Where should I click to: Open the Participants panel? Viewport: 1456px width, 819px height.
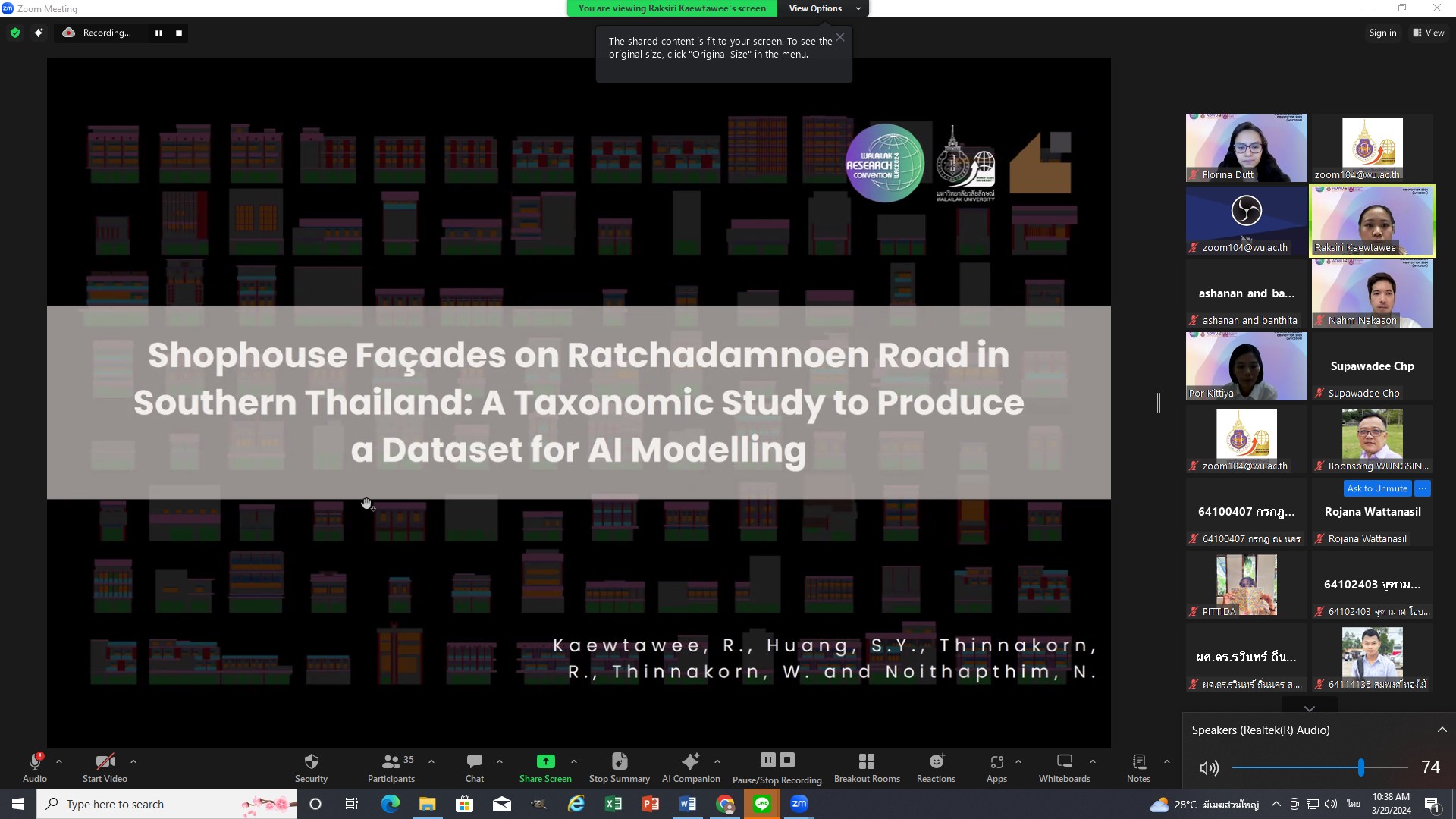click(x=391, y=761)
